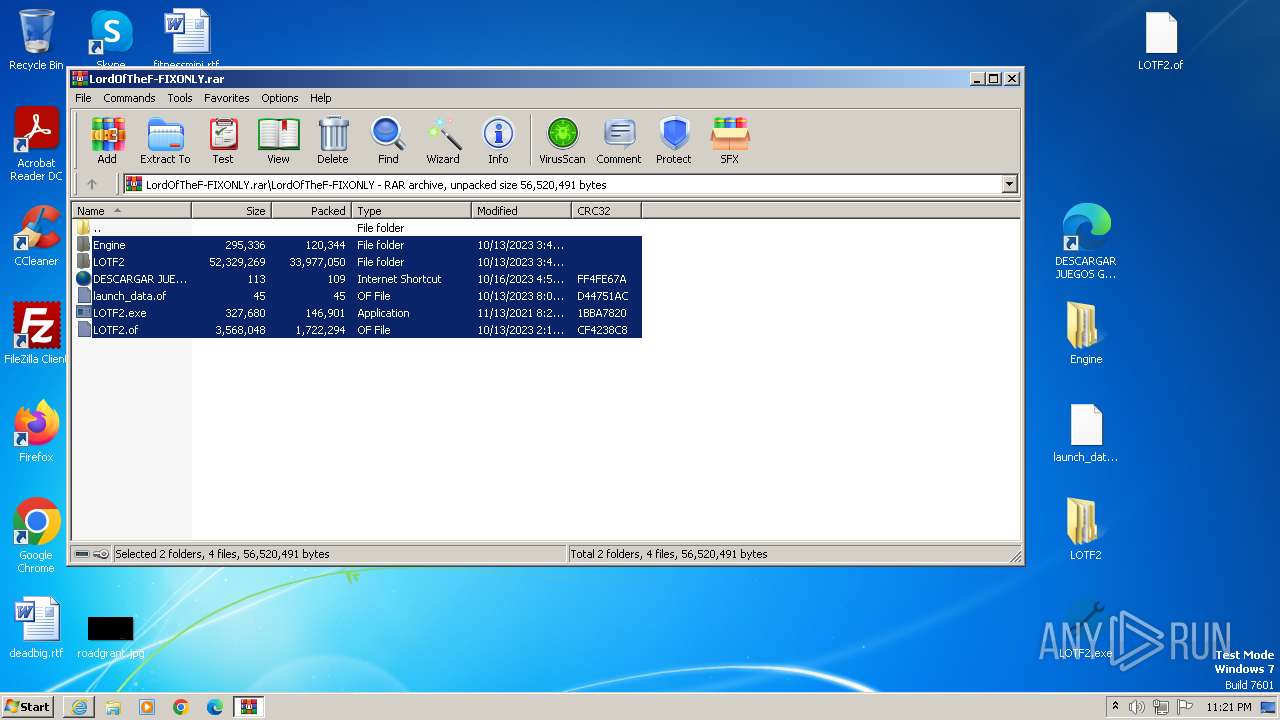Viewport: 1280px width, 720px height.
Task: Sort by the Size column header
Action: (x=231, y=211)
